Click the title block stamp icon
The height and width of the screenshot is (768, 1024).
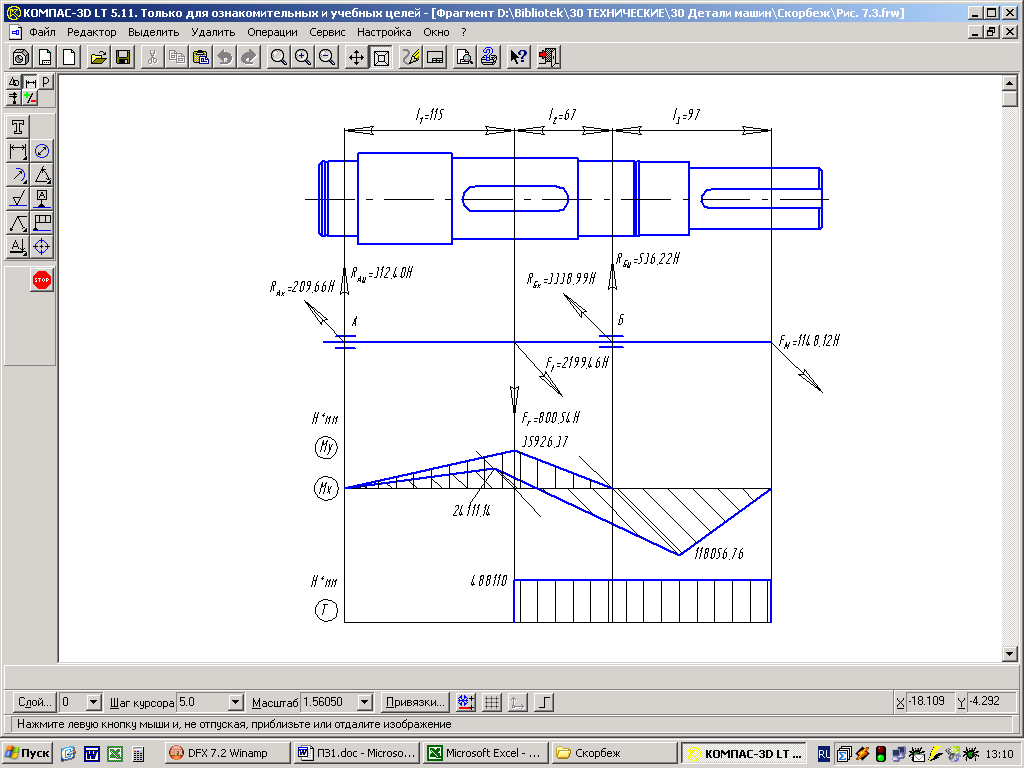tap(435, 57)
